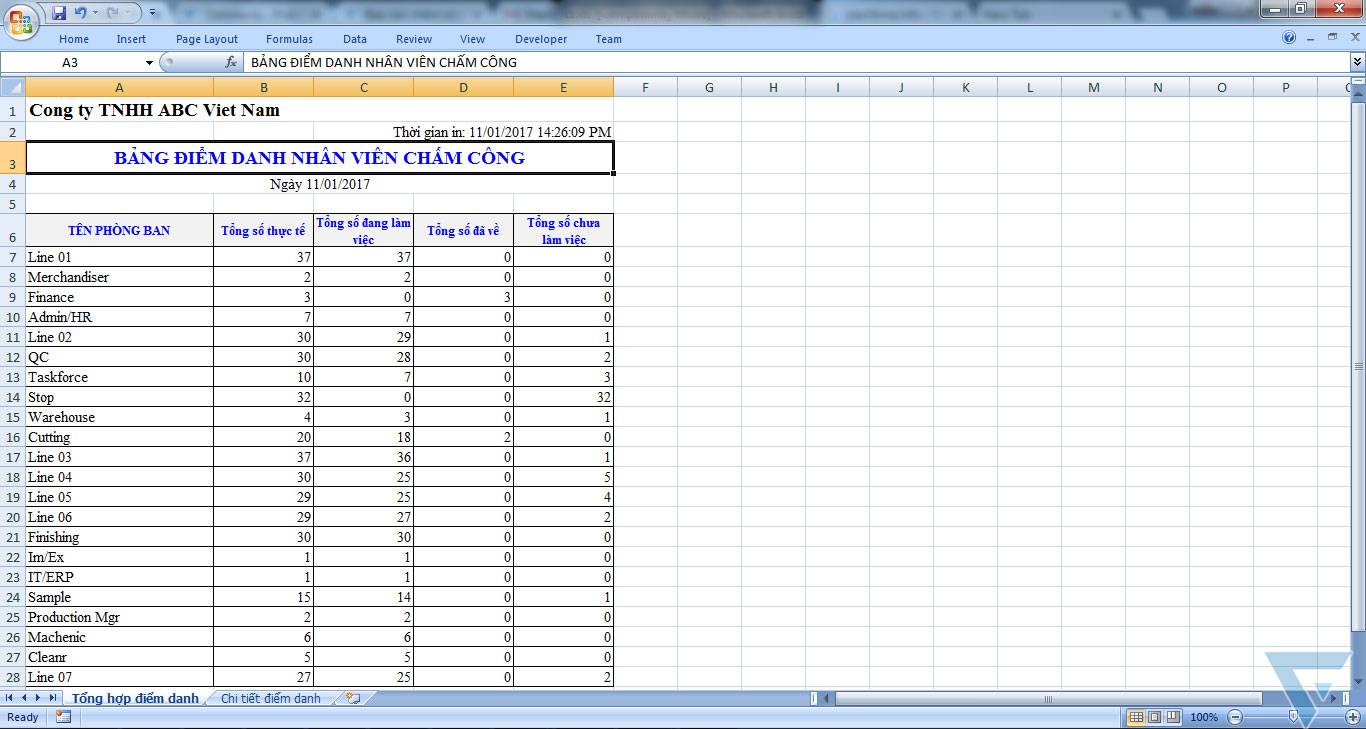Switch to Page Layout view button
Viewport: 1366px width, 729px height.
[x=1154, y=717]
